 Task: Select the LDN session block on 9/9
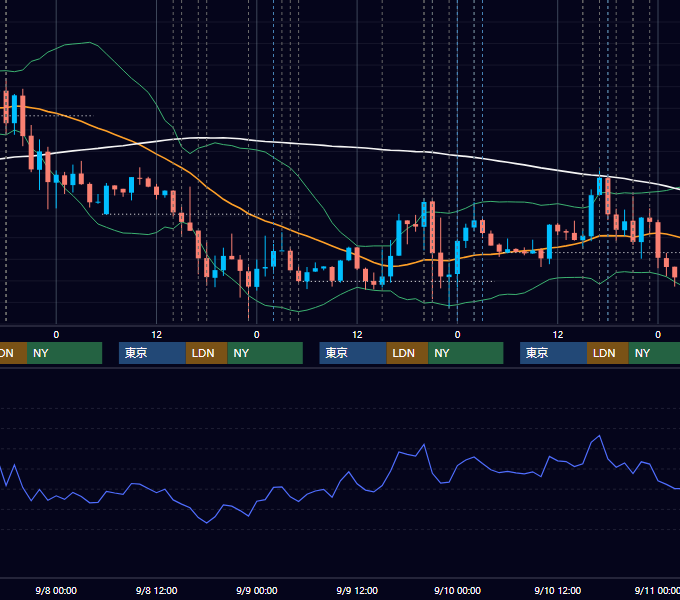[407, 353]
